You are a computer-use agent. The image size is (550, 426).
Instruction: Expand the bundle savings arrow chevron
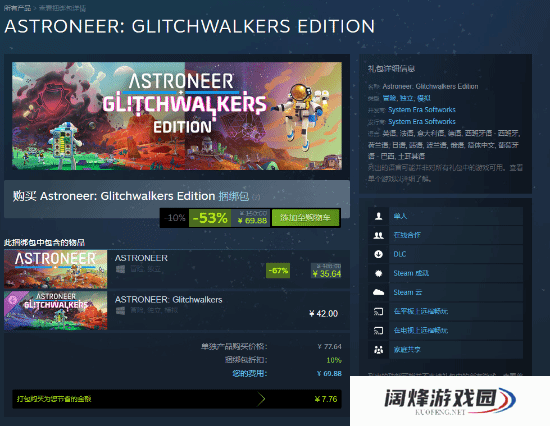261,399
